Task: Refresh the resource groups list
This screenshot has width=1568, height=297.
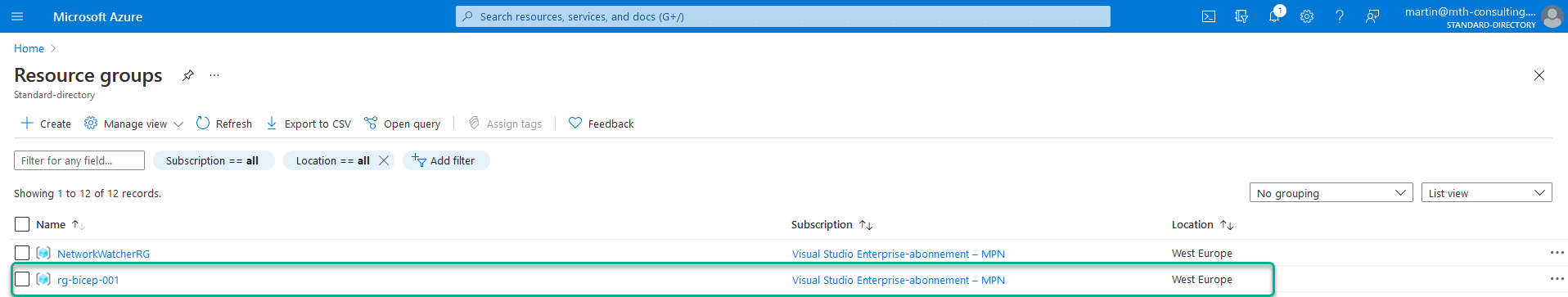Action: tap(224, 124)
